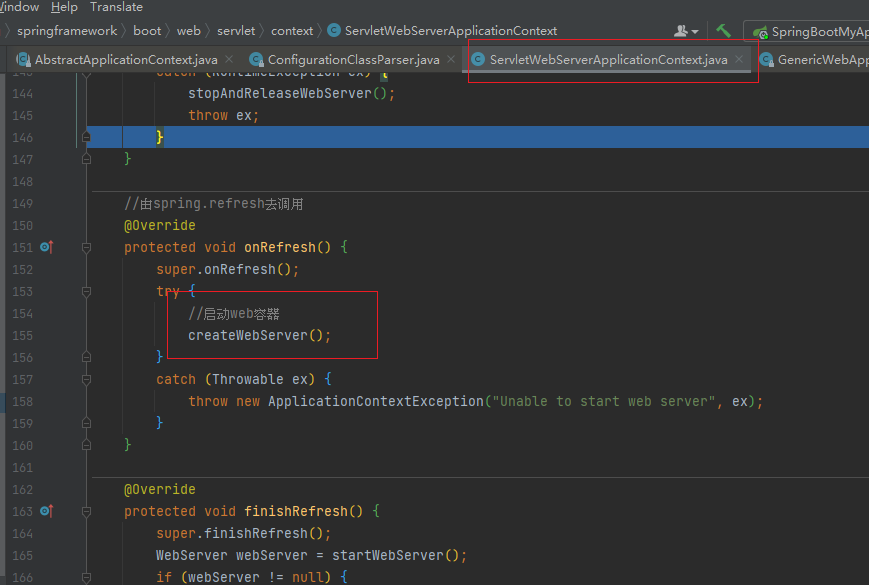
Task: Close the AbstractApplicationContext.java tab
Action: click(x=229, y=60)
